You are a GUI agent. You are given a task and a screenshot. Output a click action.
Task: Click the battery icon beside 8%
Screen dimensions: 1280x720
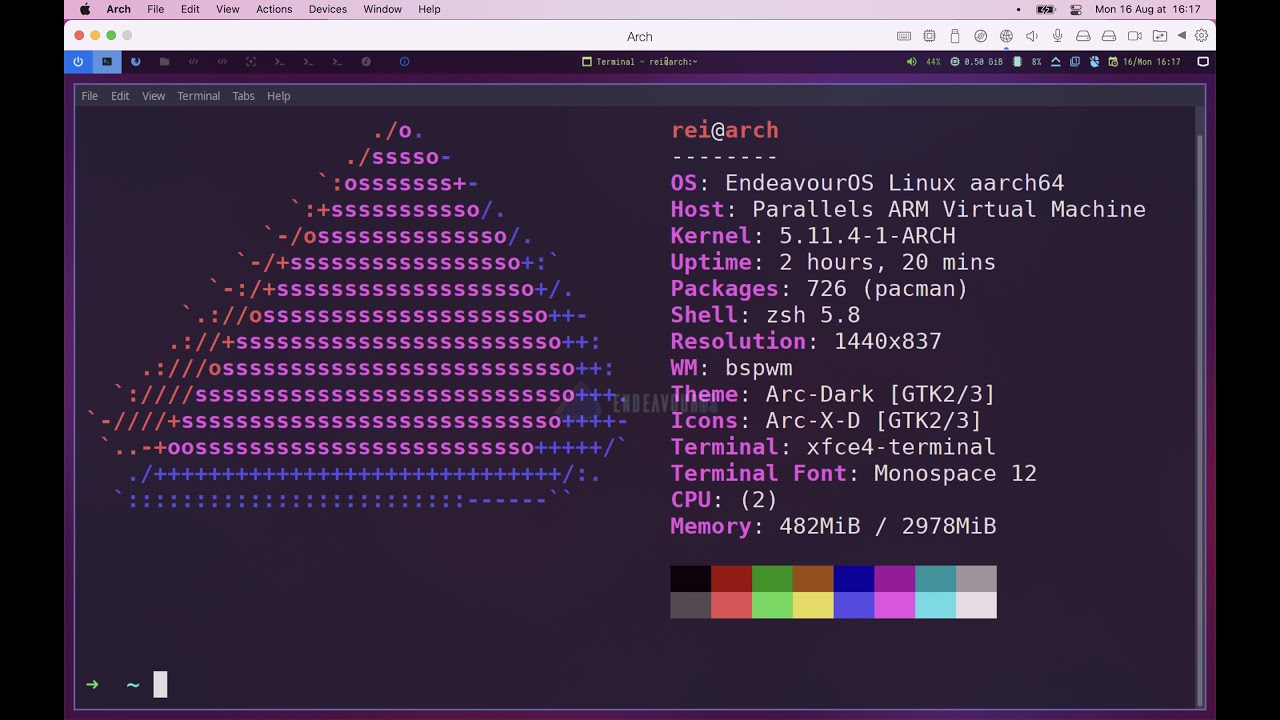click(x=1017, y=61)
